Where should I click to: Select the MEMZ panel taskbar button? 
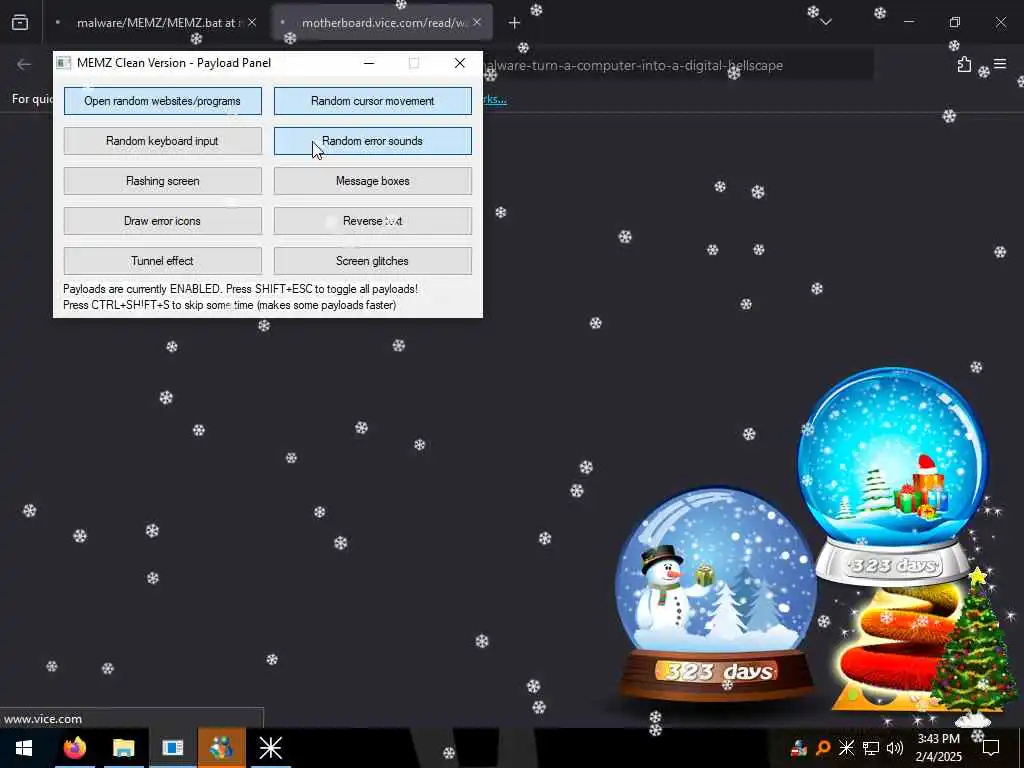(x=172, y=748)
